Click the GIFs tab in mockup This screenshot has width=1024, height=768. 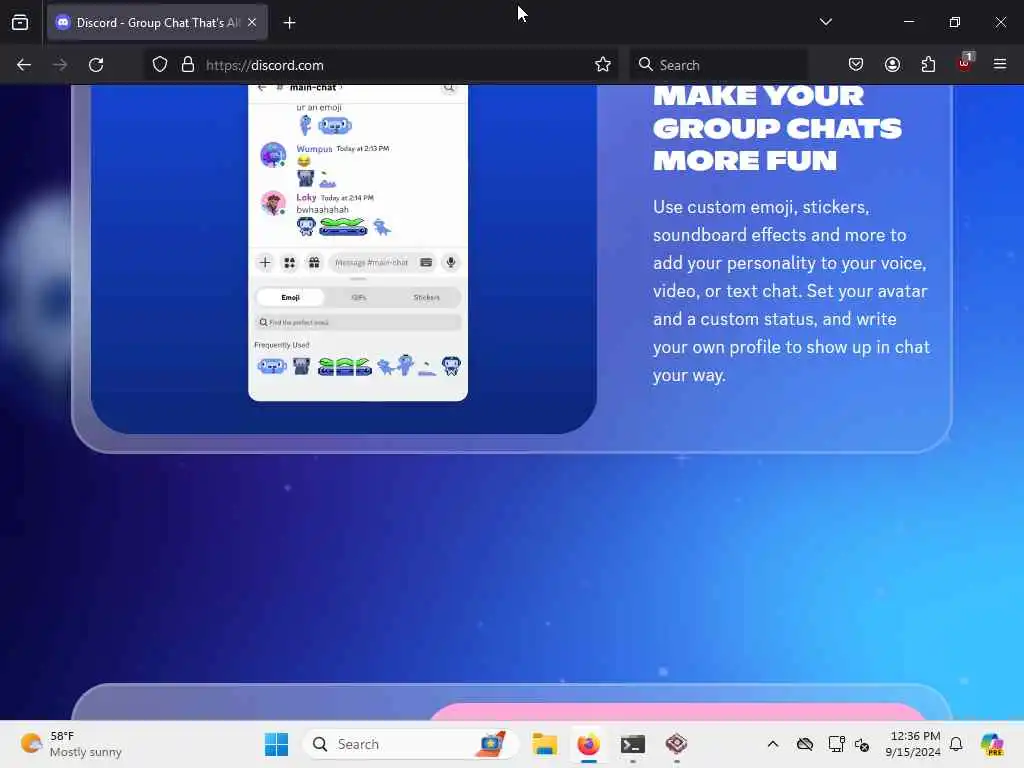359,298
